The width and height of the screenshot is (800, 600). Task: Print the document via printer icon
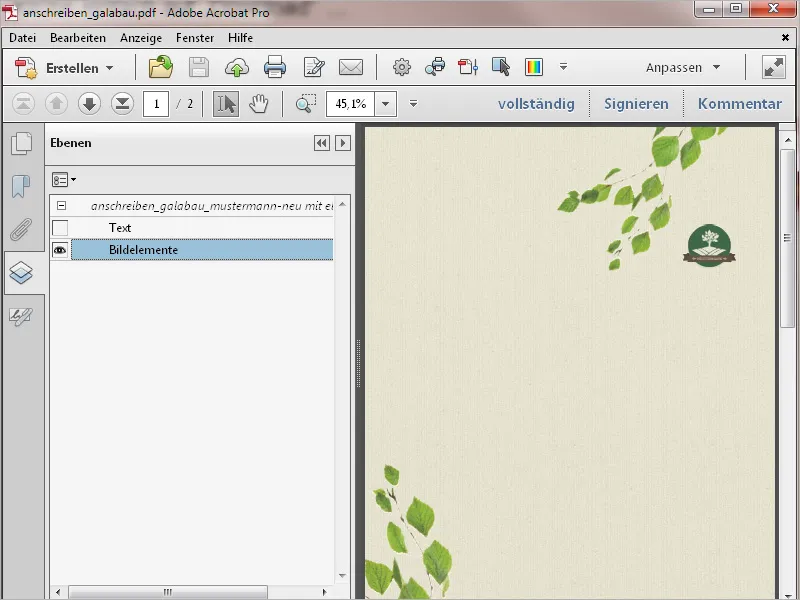(275, 67)
